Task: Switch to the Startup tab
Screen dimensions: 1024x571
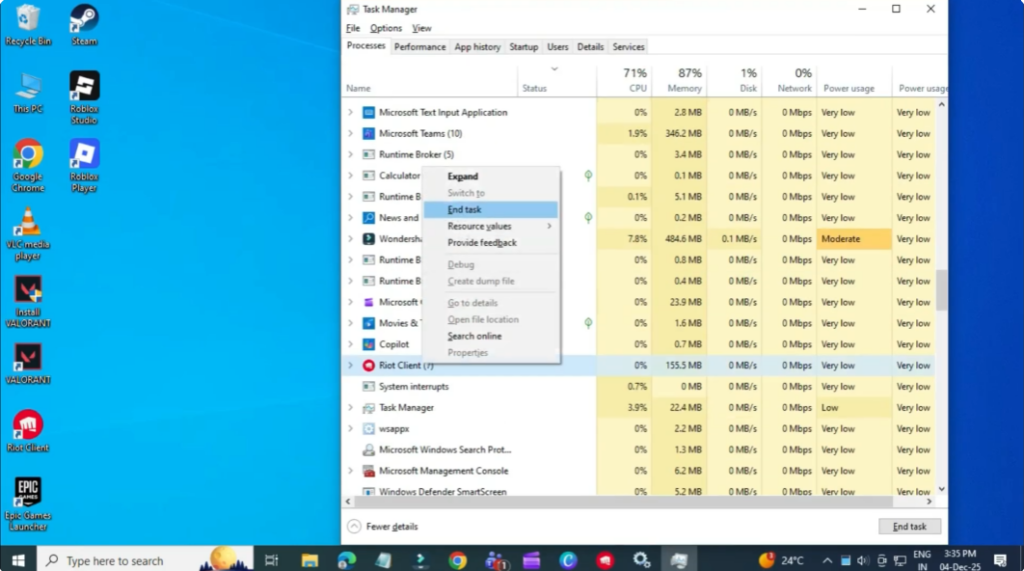Action: pyautogui.click(x=524, y=47)
